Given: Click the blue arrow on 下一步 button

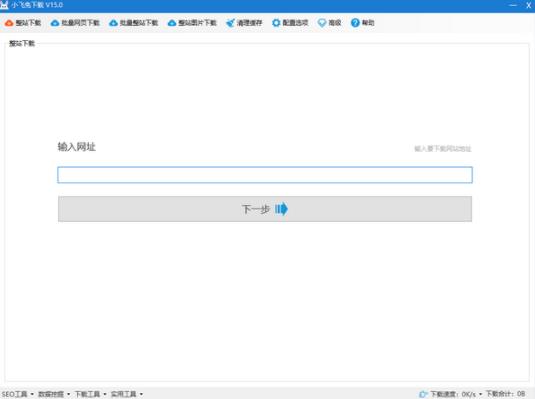Looking at the screenshot, I should pyautogui.click(x=281, y=209).
